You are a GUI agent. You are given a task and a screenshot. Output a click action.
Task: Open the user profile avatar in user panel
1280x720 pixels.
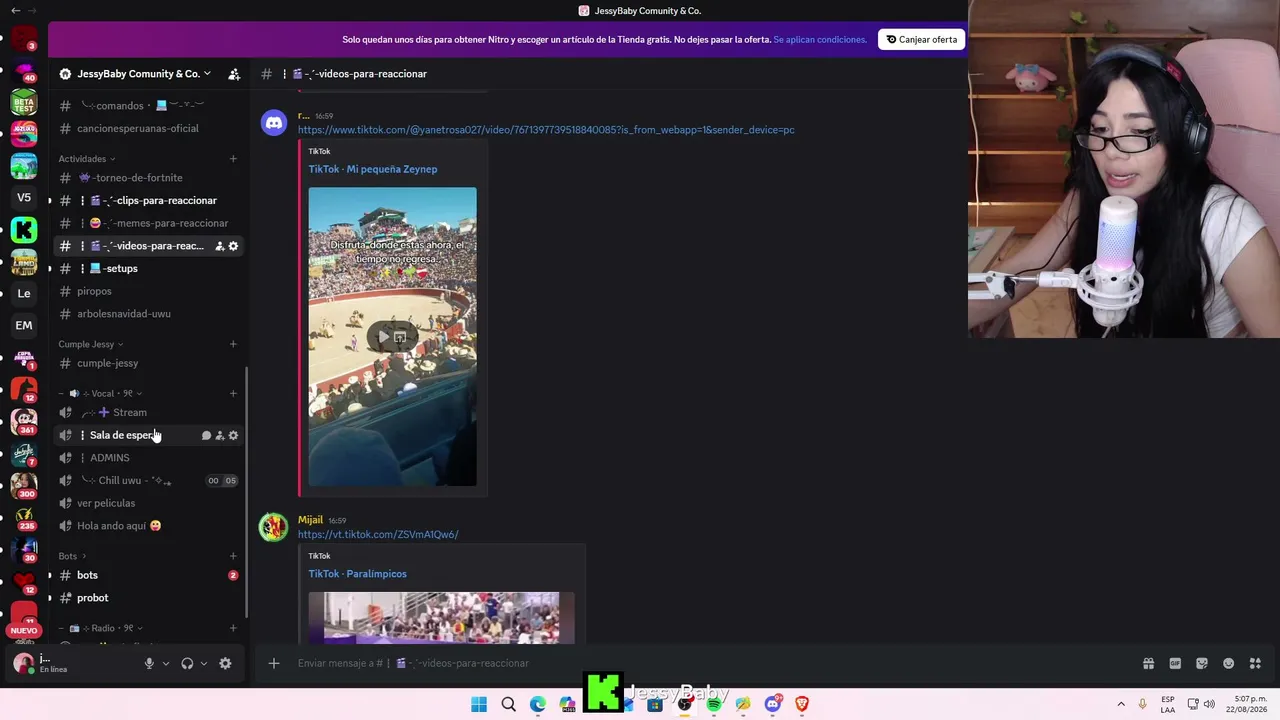coord(23,663)
